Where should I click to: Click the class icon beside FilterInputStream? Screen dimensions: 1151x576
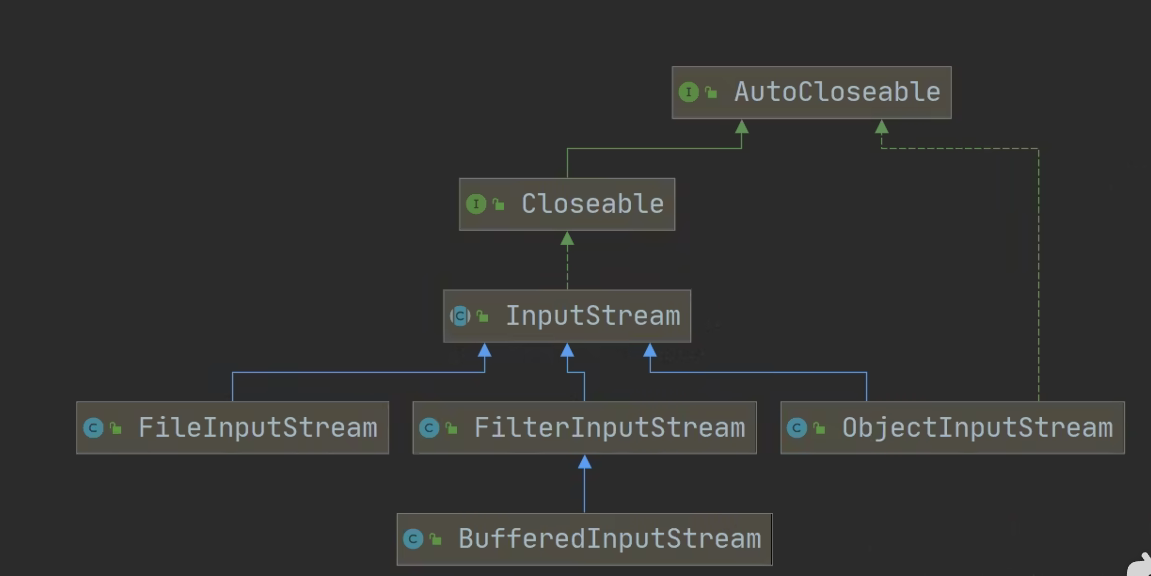coord(429,428)
